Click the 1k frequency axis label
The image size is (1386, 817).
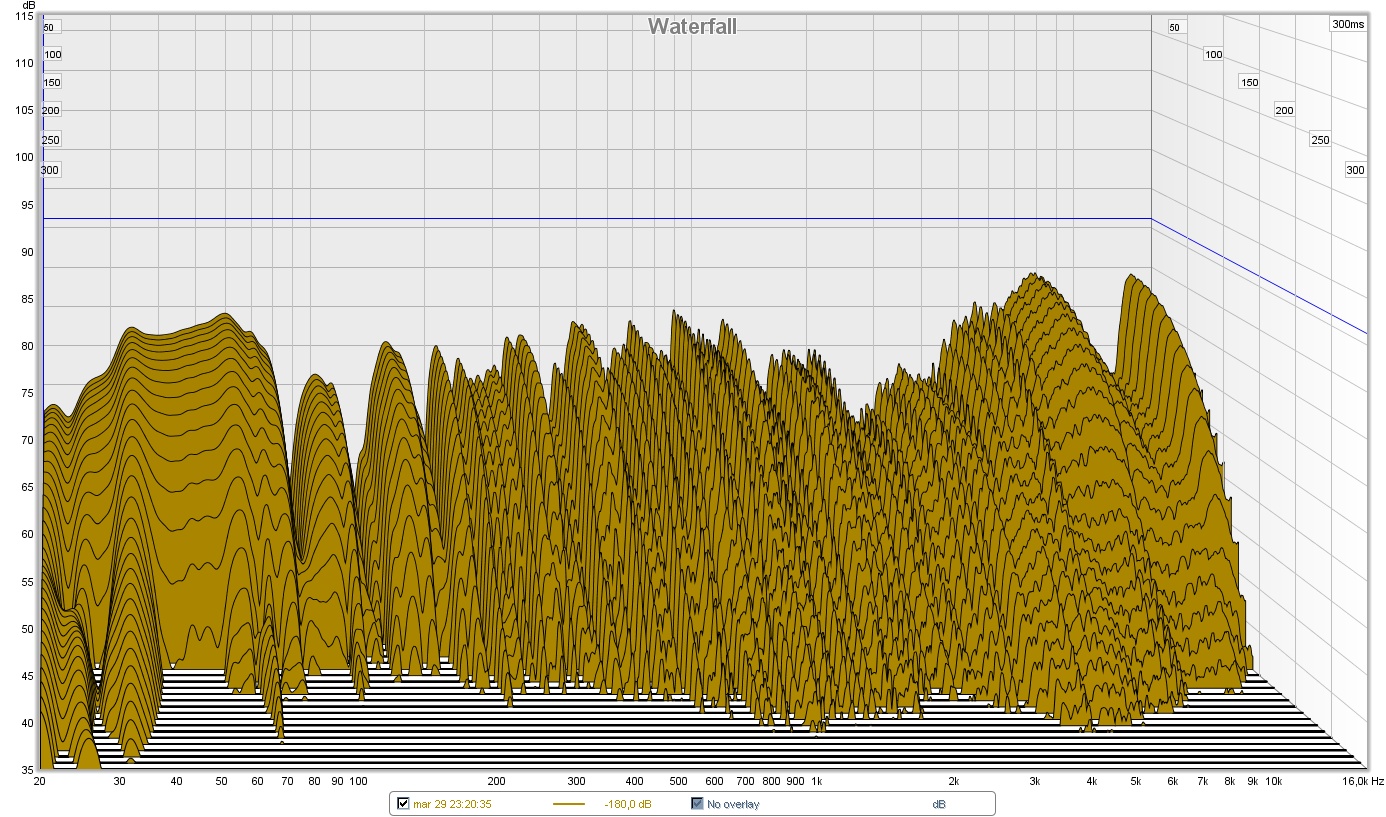[816, 780]
